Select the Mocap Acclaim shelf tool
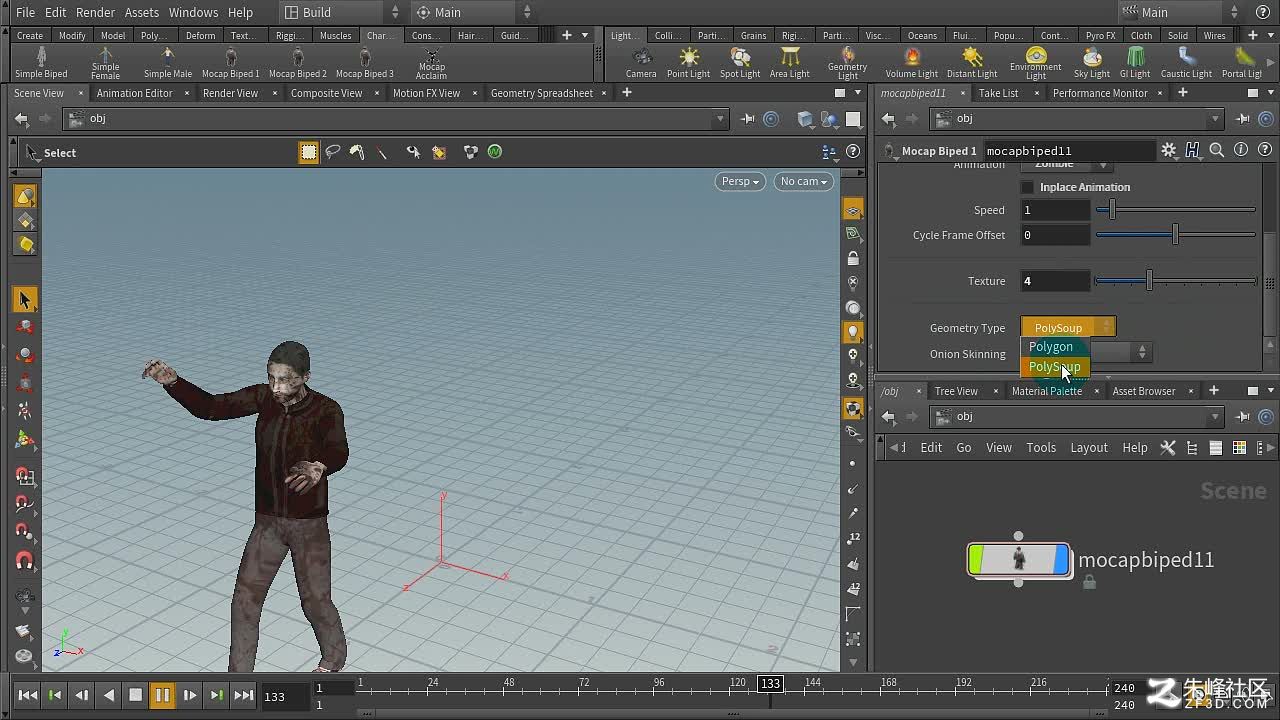The width and height of the screenshot is (1280, 720). click(x=431, y=62)
